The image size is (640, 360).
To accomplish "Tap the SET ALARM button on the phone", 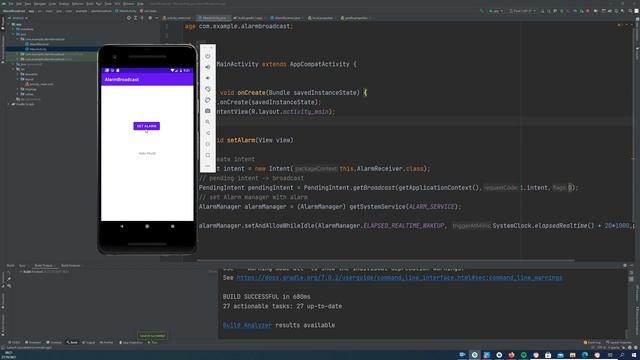I will (x=147, y=126).
